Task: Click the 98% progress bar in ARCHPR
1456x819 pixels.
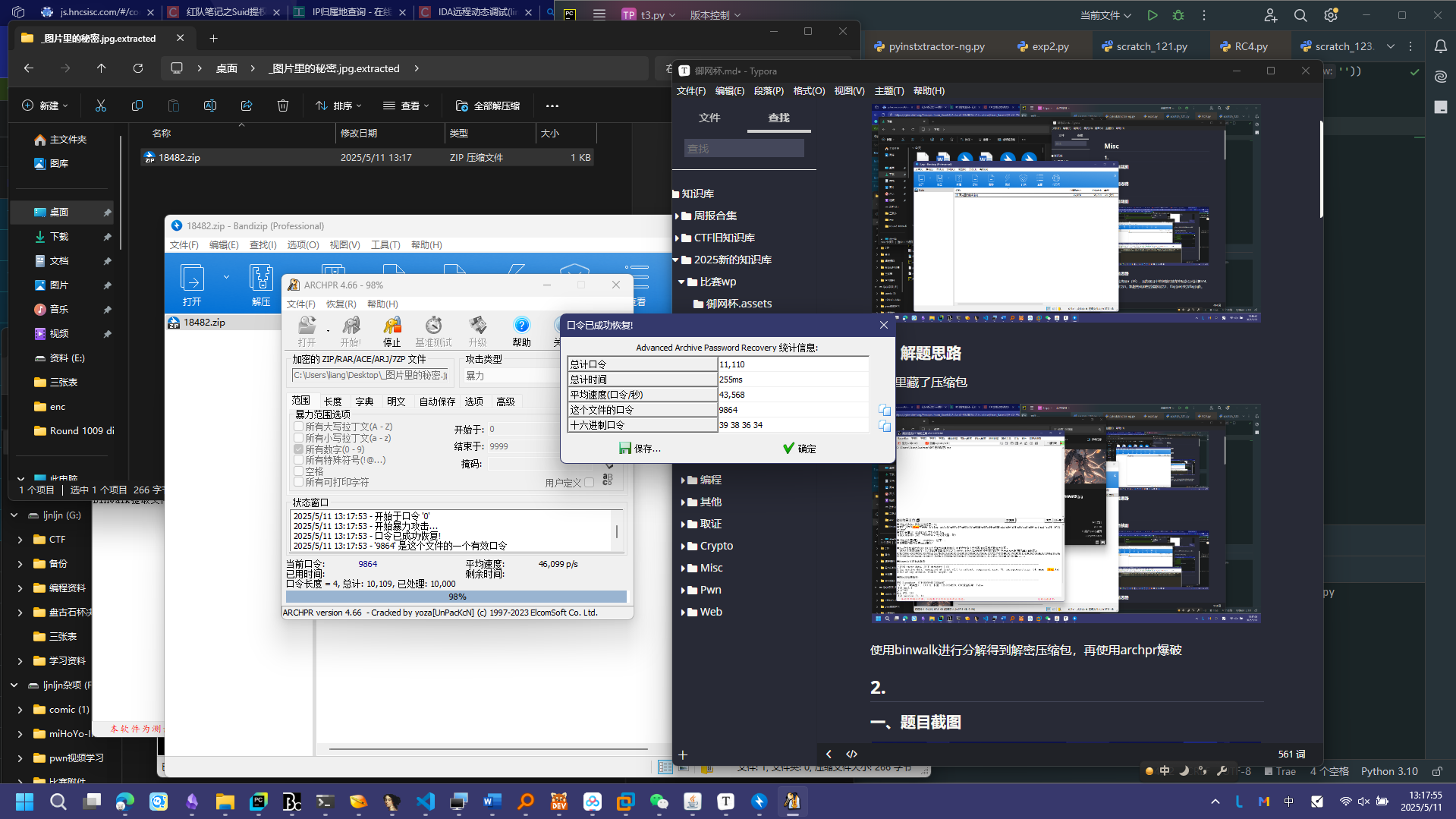Action: click(457, 597)
